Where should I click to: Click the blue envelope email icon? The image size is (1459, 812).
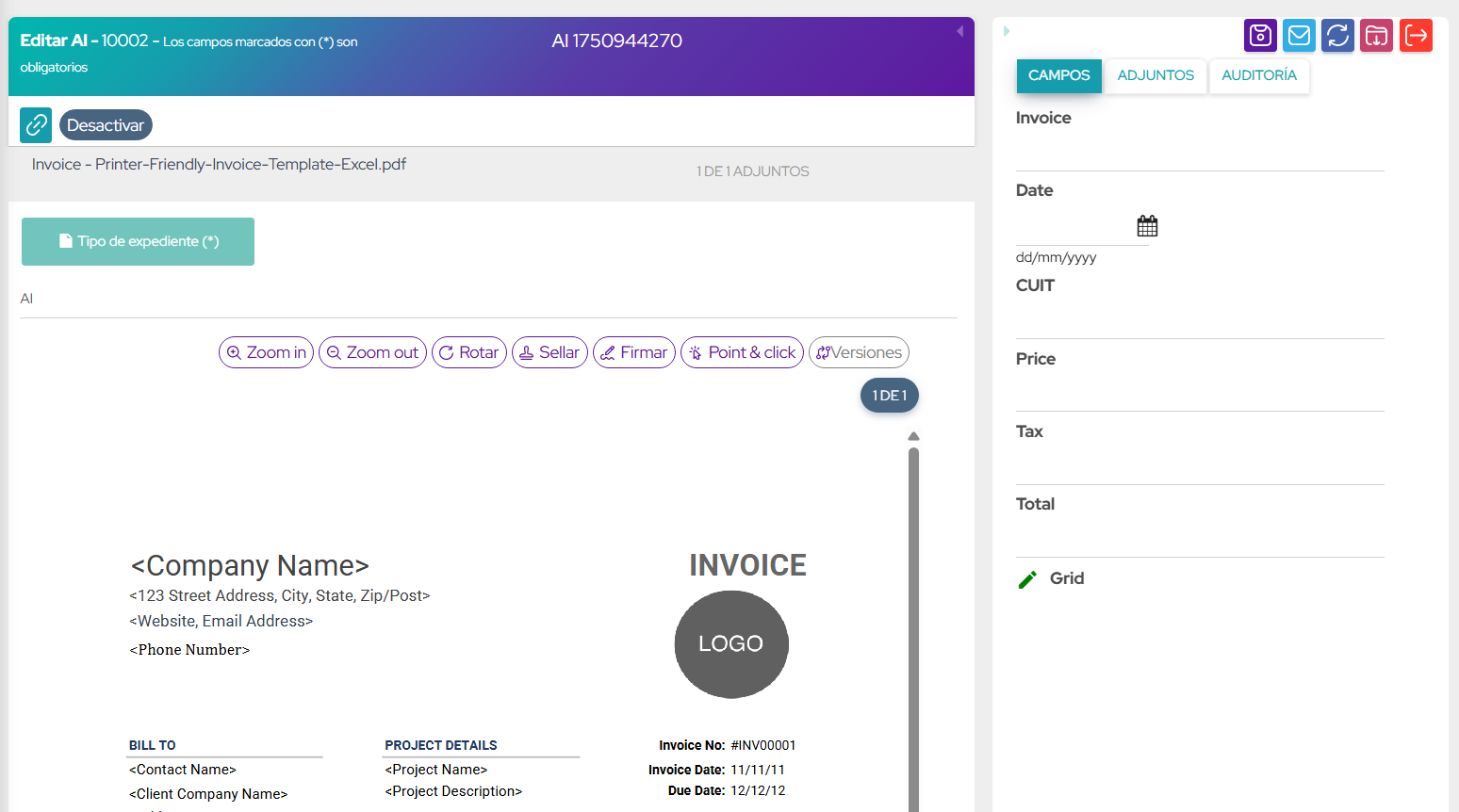(1299, 36)
